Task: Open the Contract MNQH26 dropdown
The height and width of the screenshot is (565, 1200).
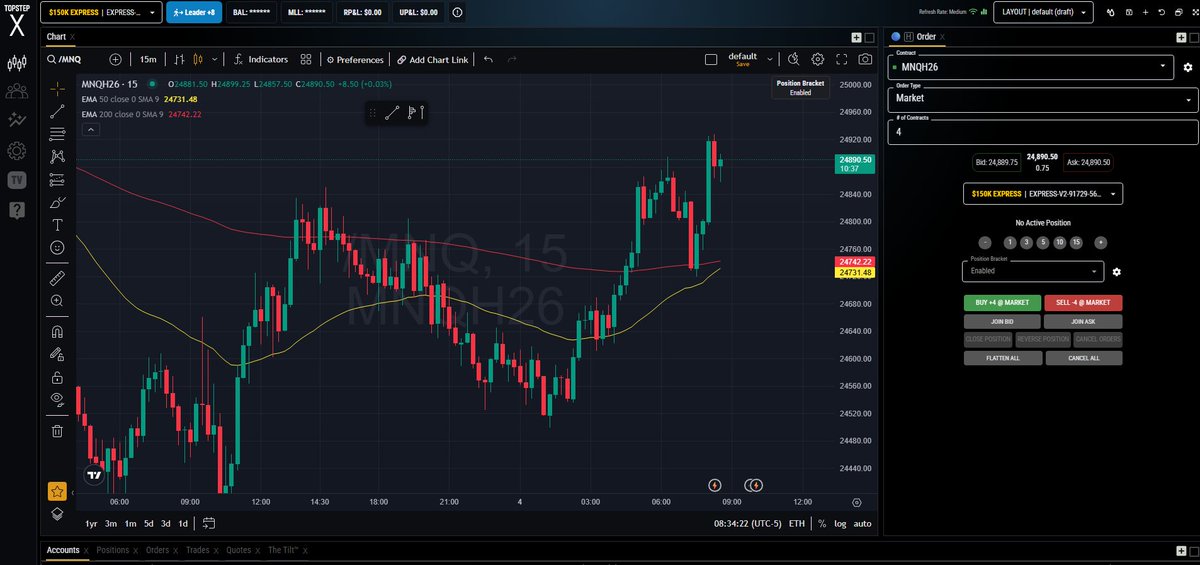Action: 1032,67
